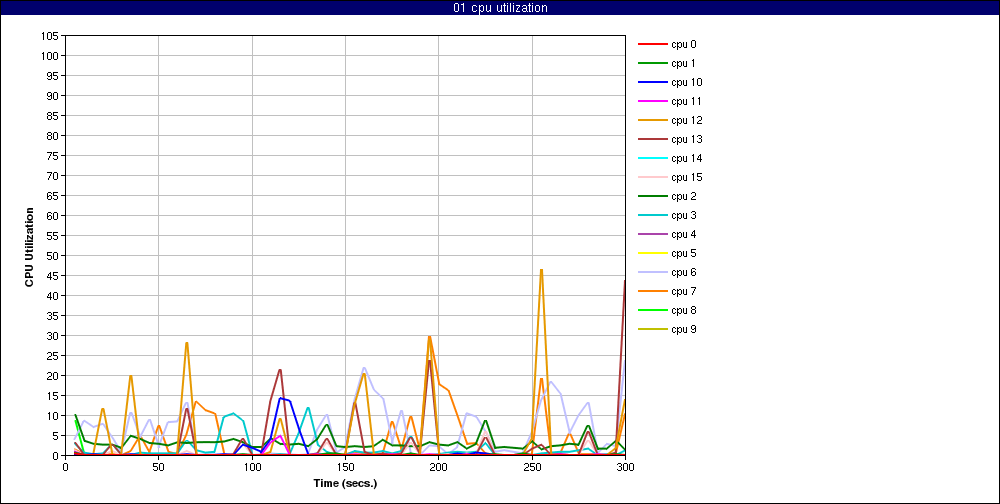Select the cpu 6 legend label
Screen dimensions: 1000x504
click(x=684, y=272)
